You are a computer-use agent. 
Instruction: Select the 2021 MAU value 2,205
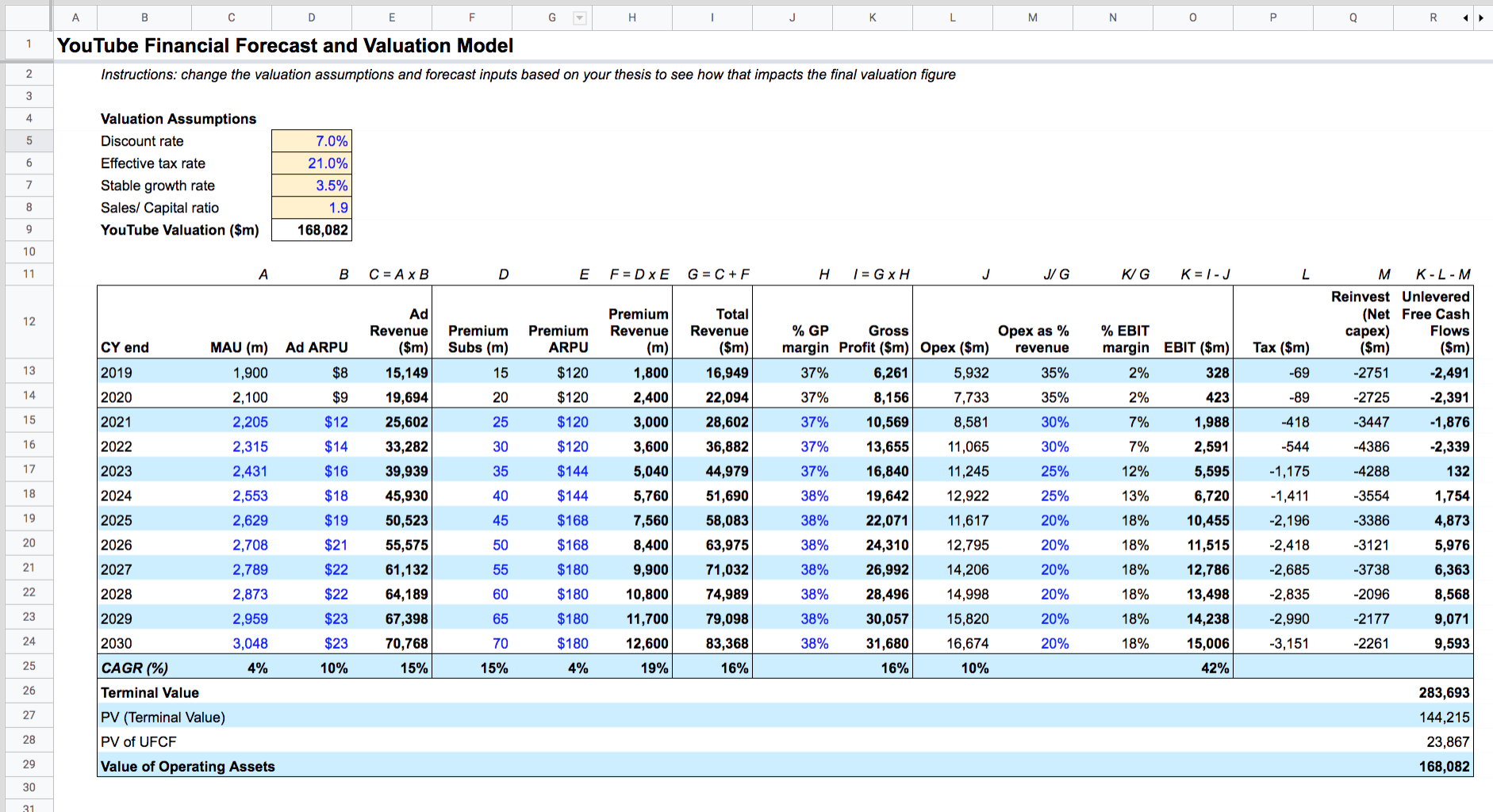(x=232, y=422)
